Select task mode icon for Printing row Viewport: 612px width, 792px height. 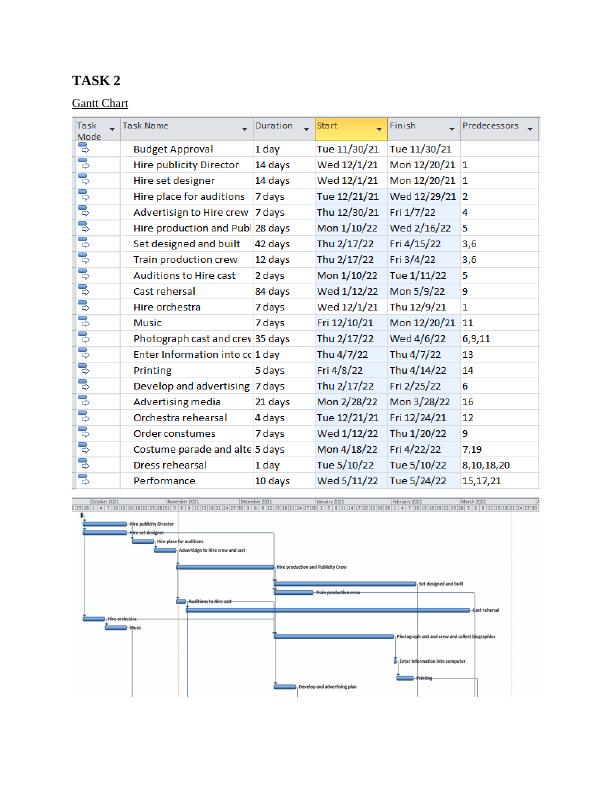(83, 371)
